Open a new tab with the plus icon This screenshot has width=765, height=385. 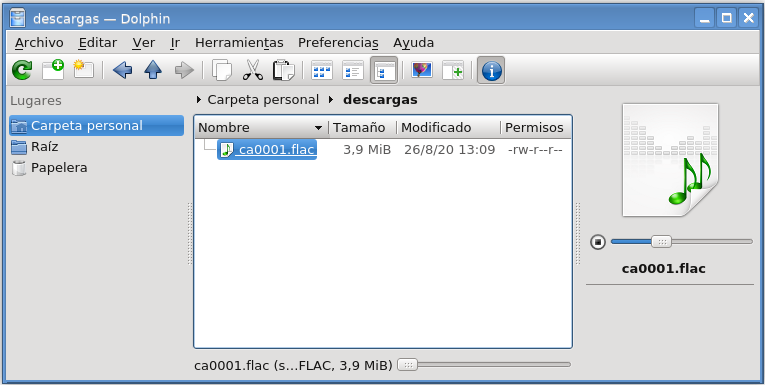tap(53, 70)
